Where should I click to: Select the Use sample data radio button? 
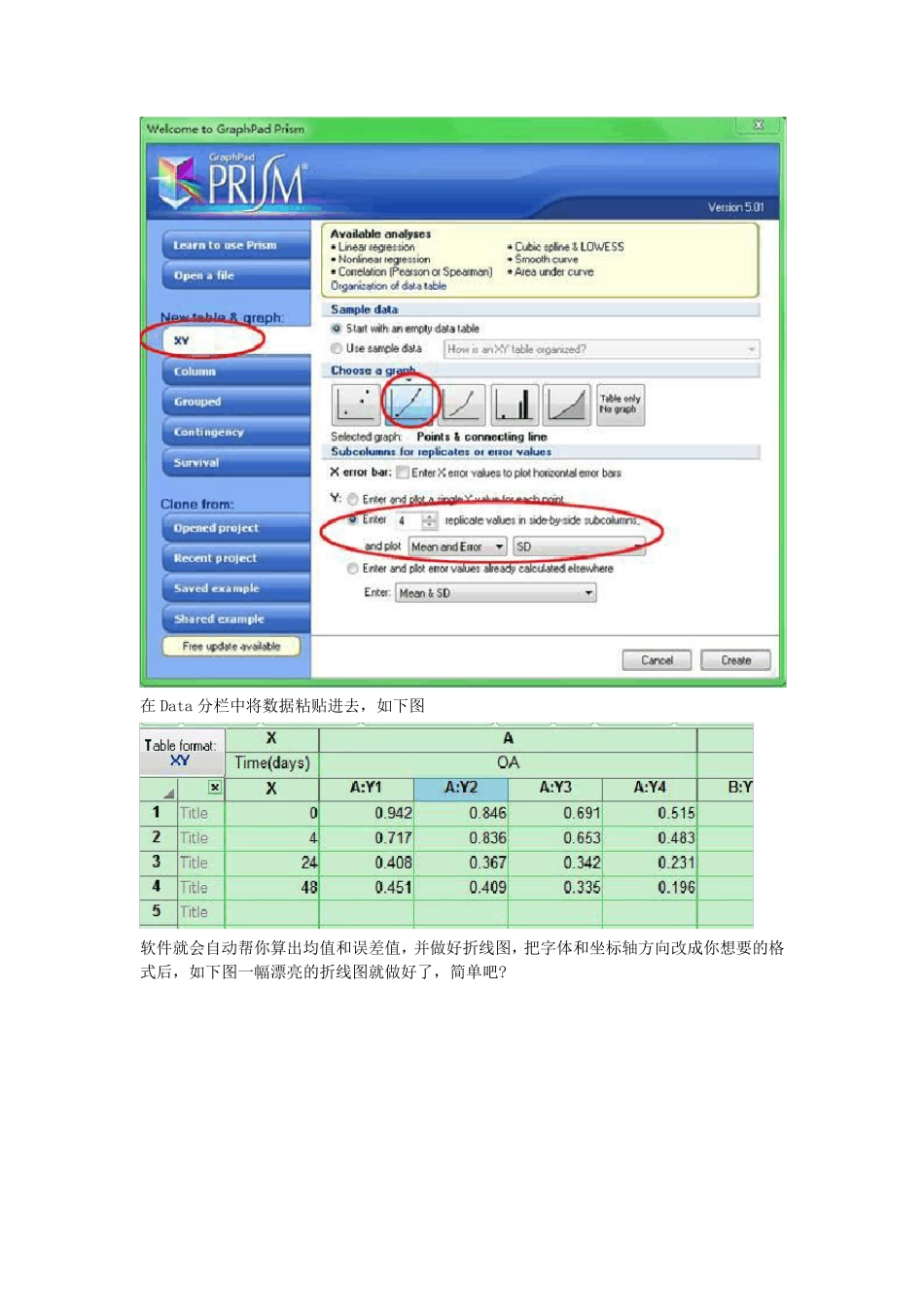coord(337,348)
